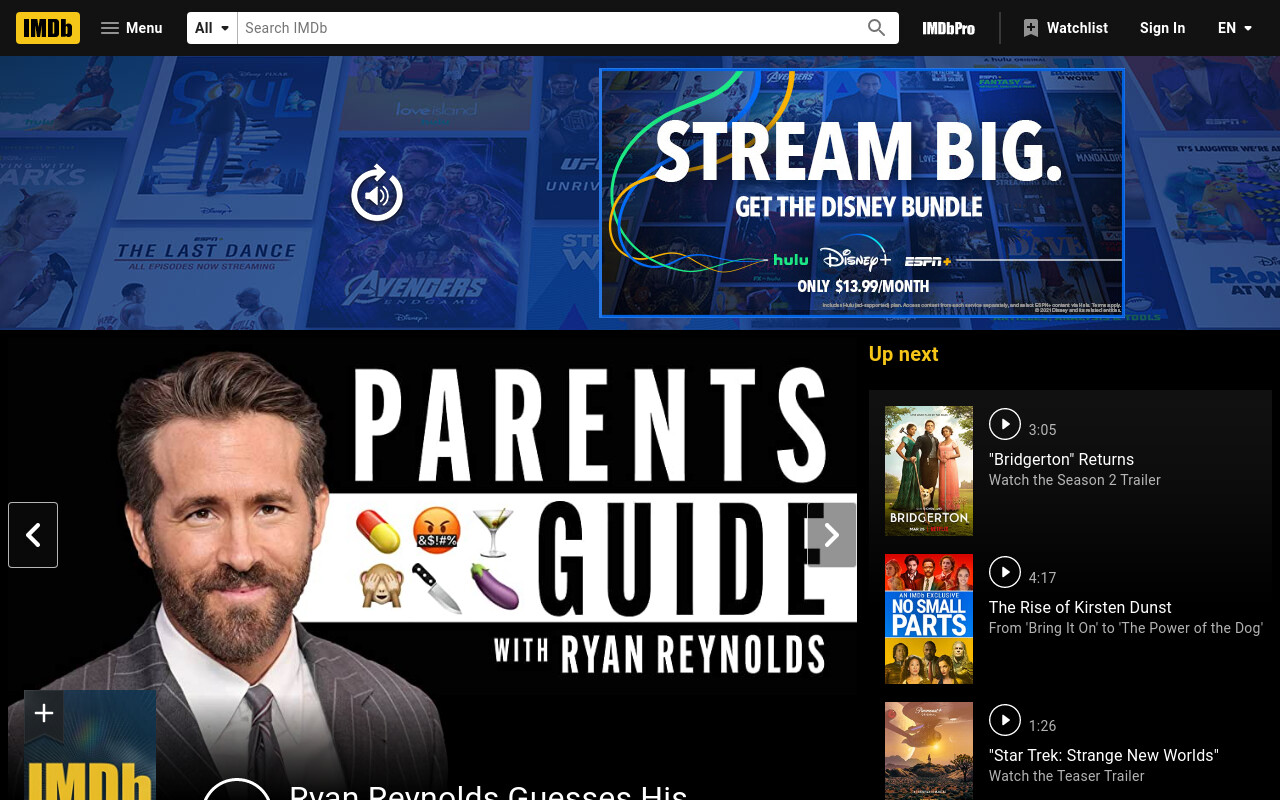
Task: Go to next featured slide arrow
Action: click(831, 535)
